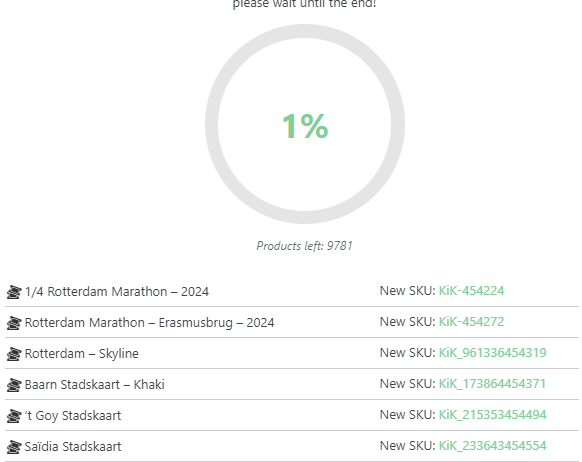
Task: Click the 1% circular progress indicator
Action: click(305, 124)
